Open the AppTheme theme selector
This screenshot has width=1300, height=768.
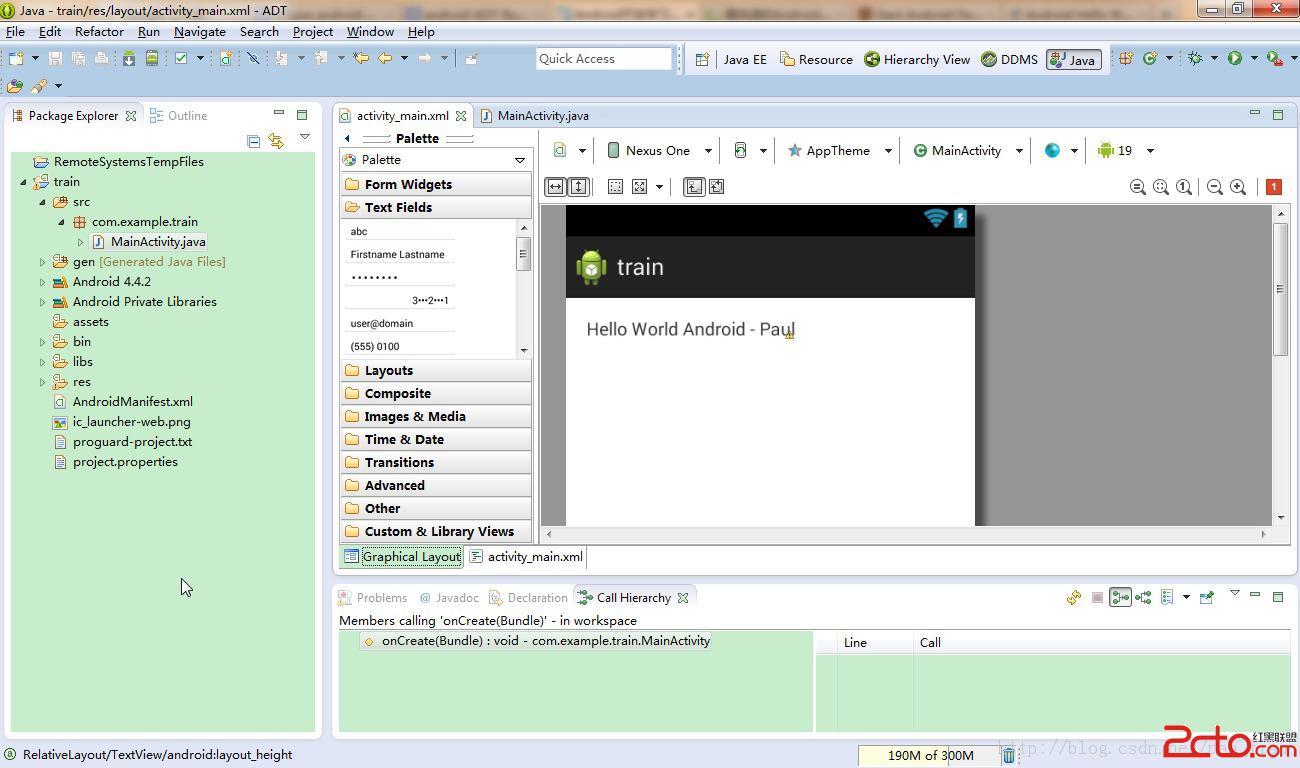(837, 151)
